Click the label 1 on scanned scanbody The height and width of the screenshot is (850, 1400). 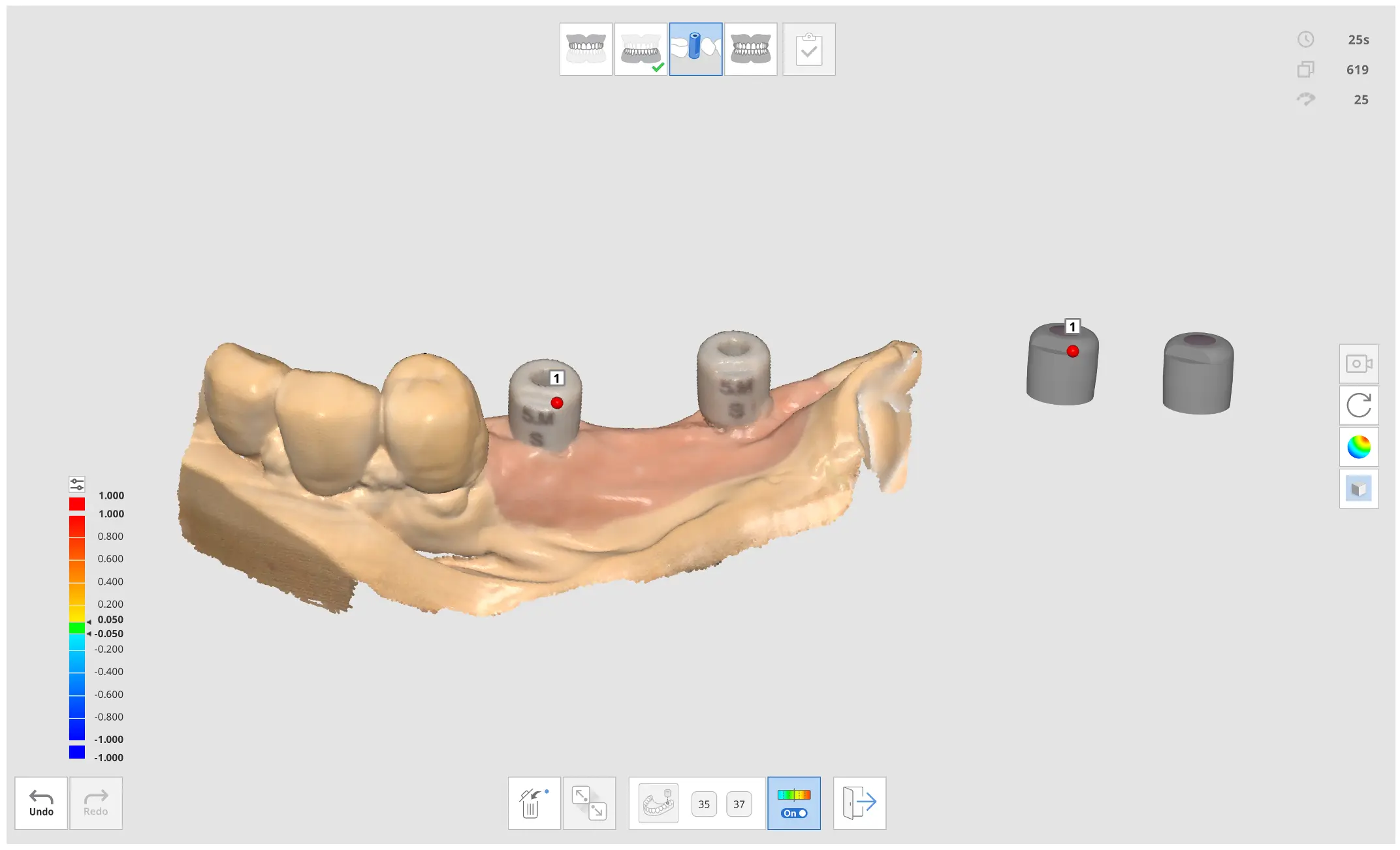(x=556, y=378)
